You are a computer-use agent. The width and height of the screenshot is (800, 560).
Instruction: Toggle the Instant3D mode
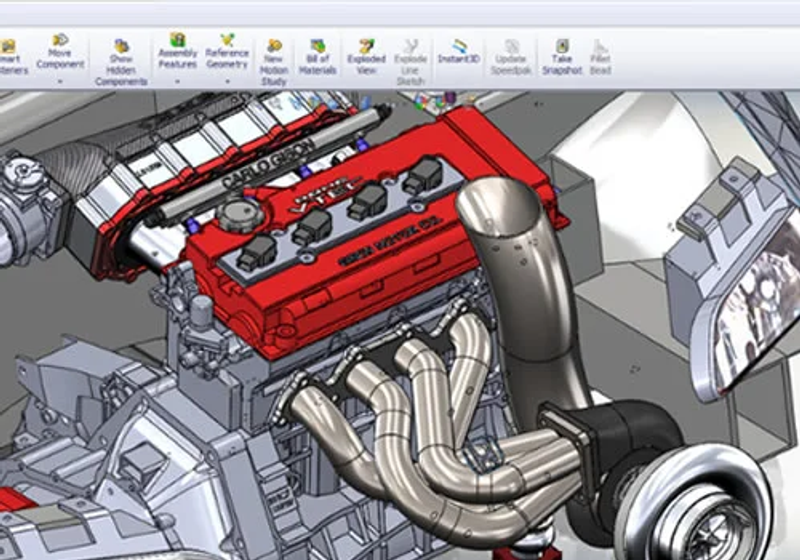459,51
